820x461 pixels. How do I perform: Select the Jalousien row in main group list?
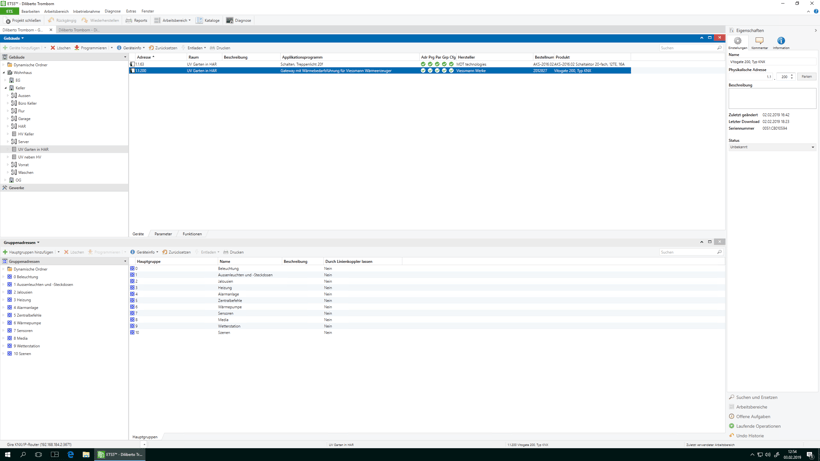tap(427, 281)
